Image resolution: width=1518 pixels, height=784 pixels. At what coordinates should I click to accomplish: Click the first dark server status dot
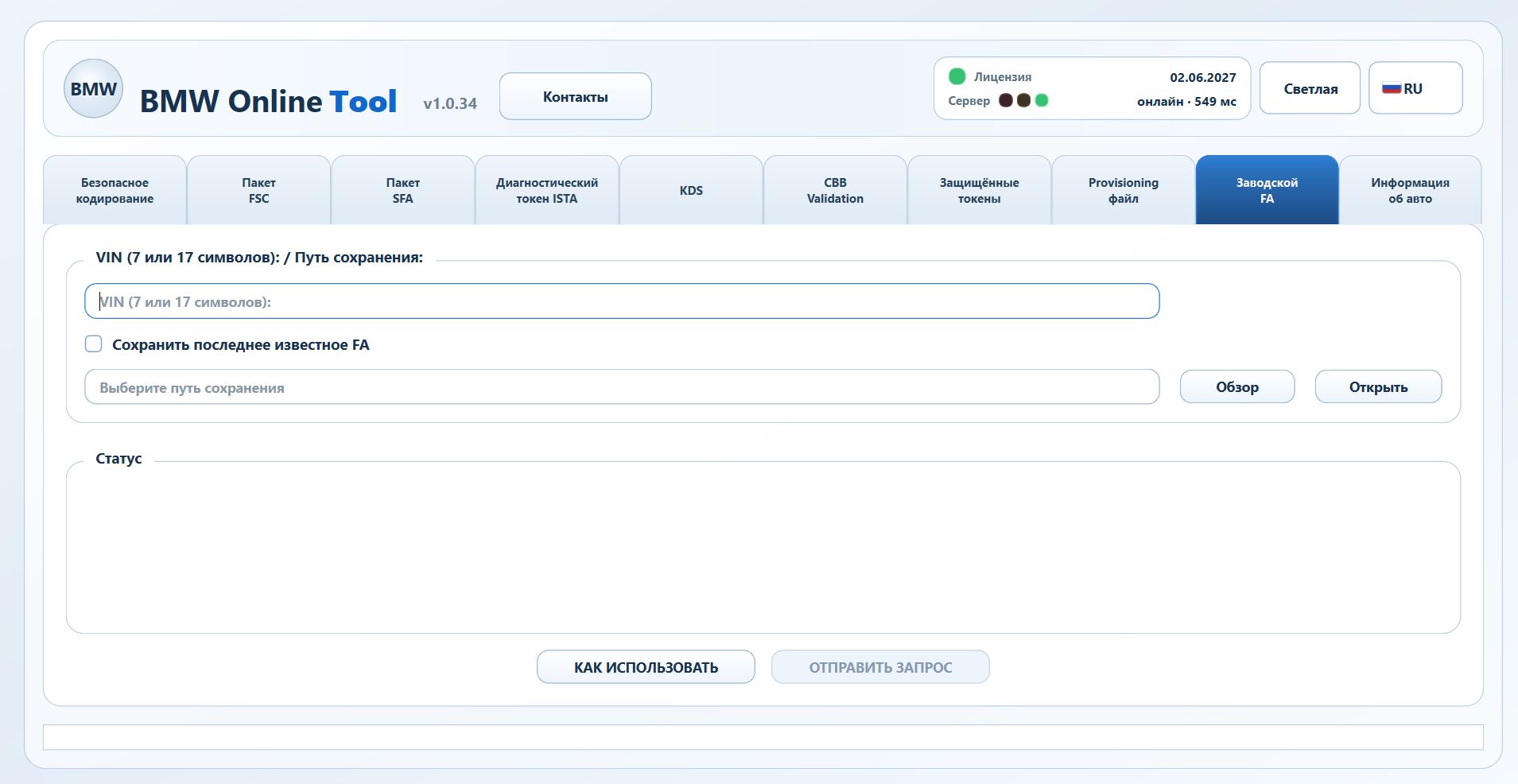[1006, 100]
